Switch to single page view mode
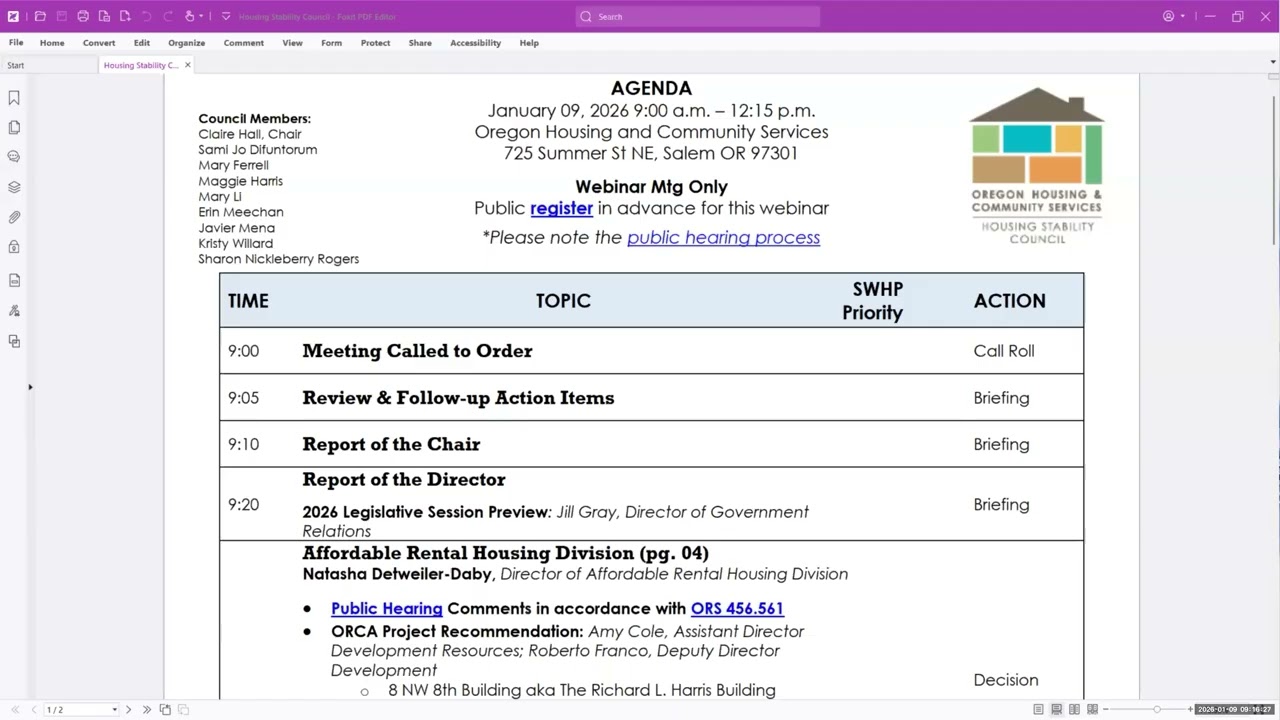Image resolution: width=1280 pixels, height=720 pixels. point(1038,710)
